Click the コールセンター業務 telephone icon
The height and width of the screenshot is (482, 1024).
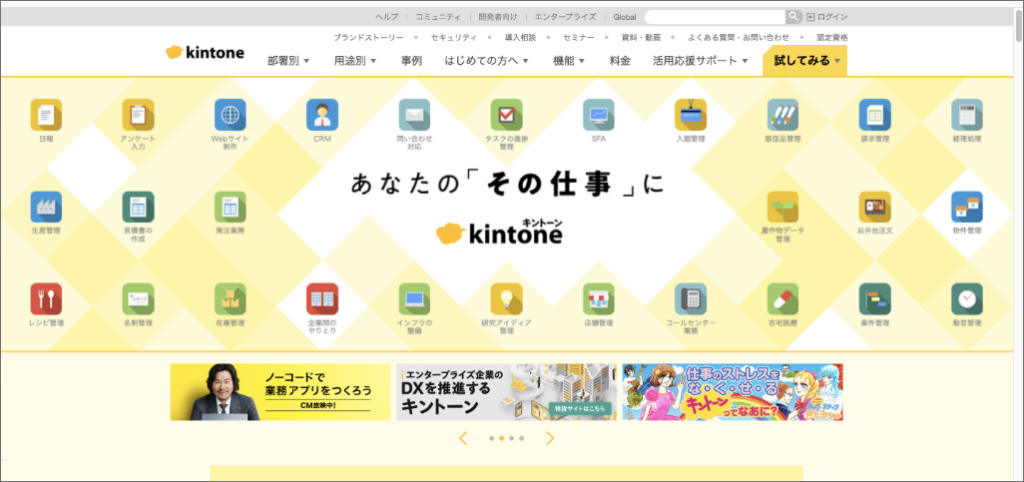(691, 299)
